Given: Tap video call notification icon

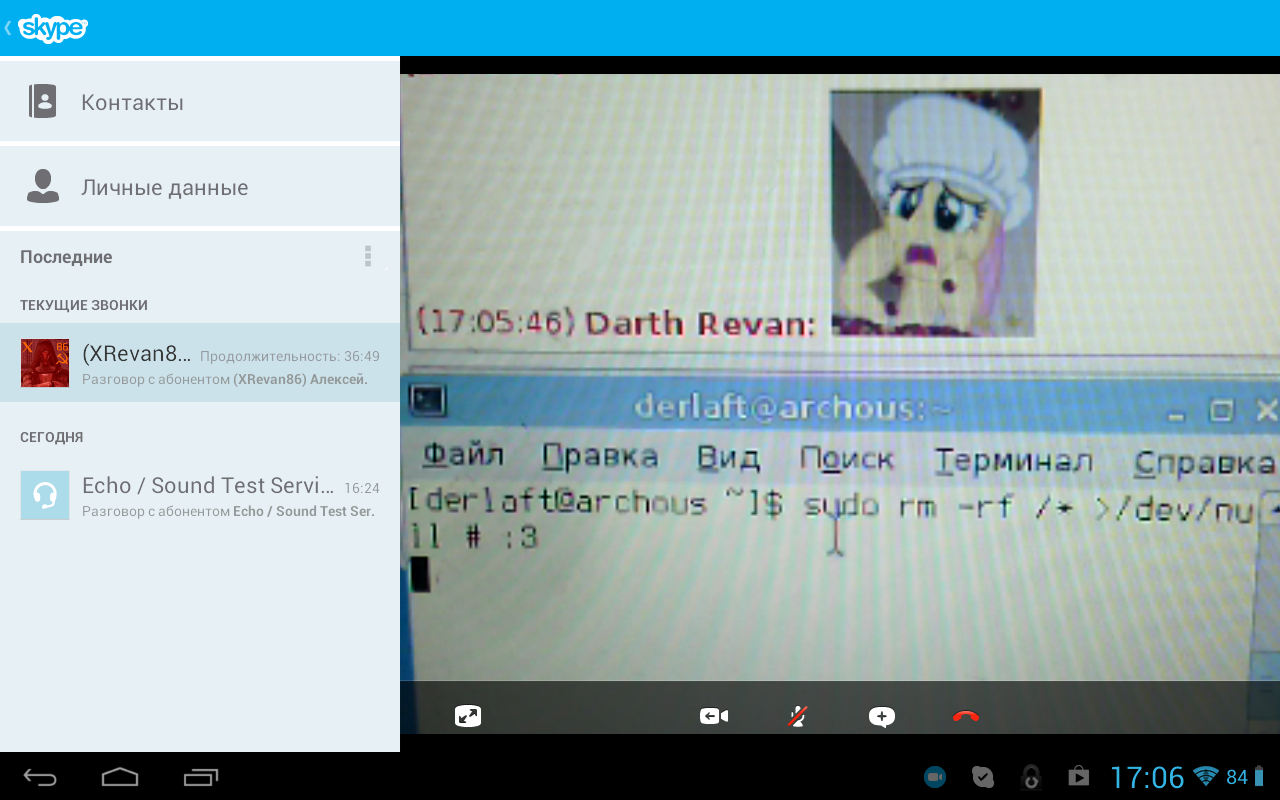Looking at the screenshot, I should click(x=935, y=777).
